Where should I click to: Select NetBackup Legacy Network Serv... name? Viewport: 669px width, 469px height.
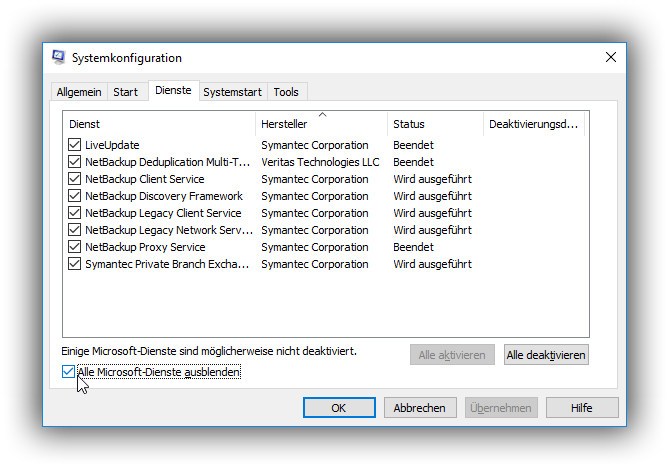(x=169, y=230)
